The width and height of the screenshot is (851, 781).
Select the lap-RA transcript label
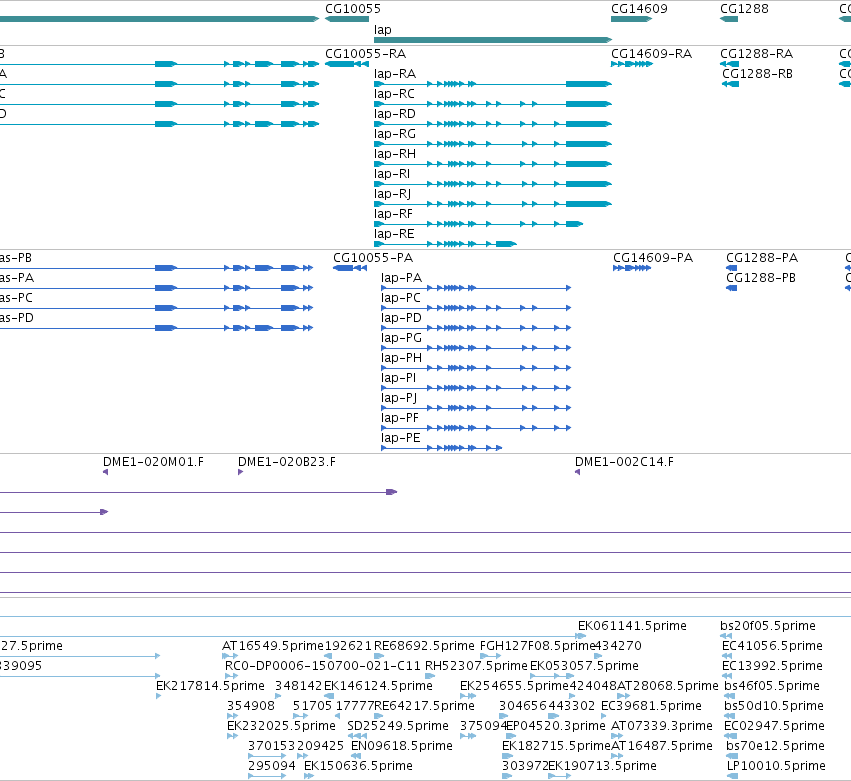coord(395,74)
